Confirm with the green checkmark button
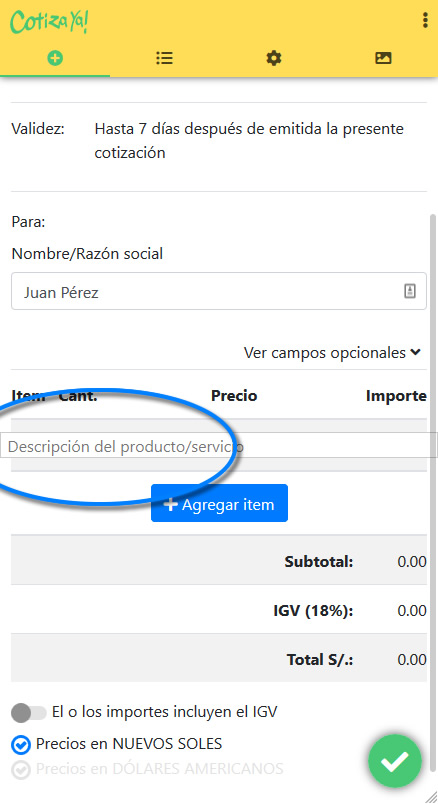438x804 pixels. [x=394, y=761]
